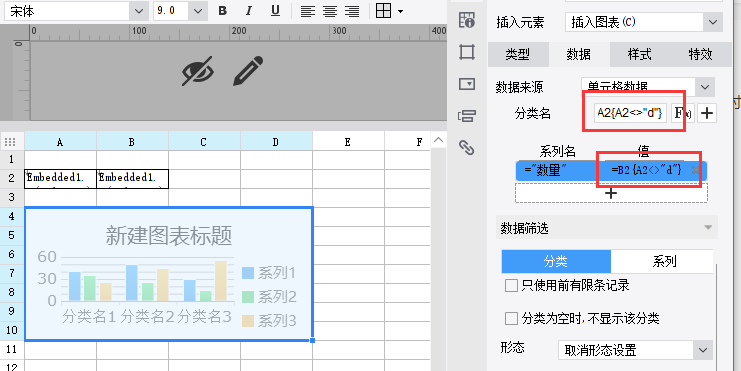Align text to the left
Screen dimensions: 741x371
tap(308, 11)
